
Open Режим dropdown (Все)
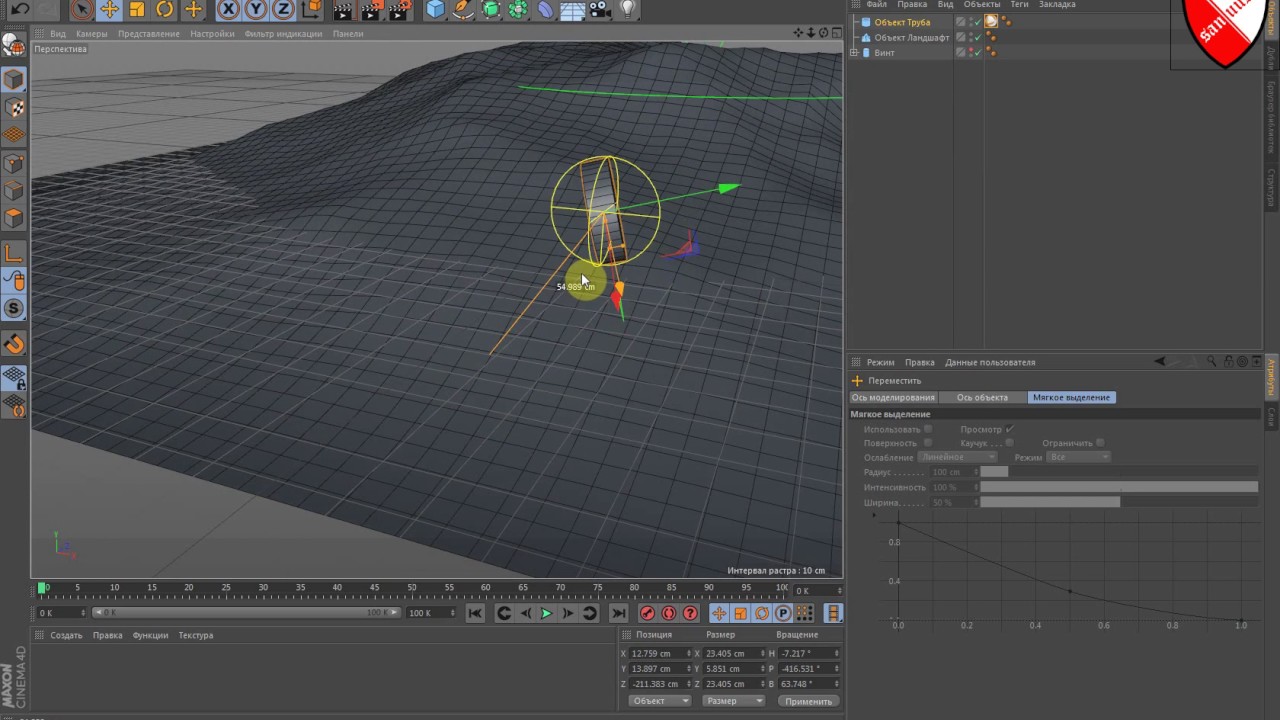pos(1079,457)
